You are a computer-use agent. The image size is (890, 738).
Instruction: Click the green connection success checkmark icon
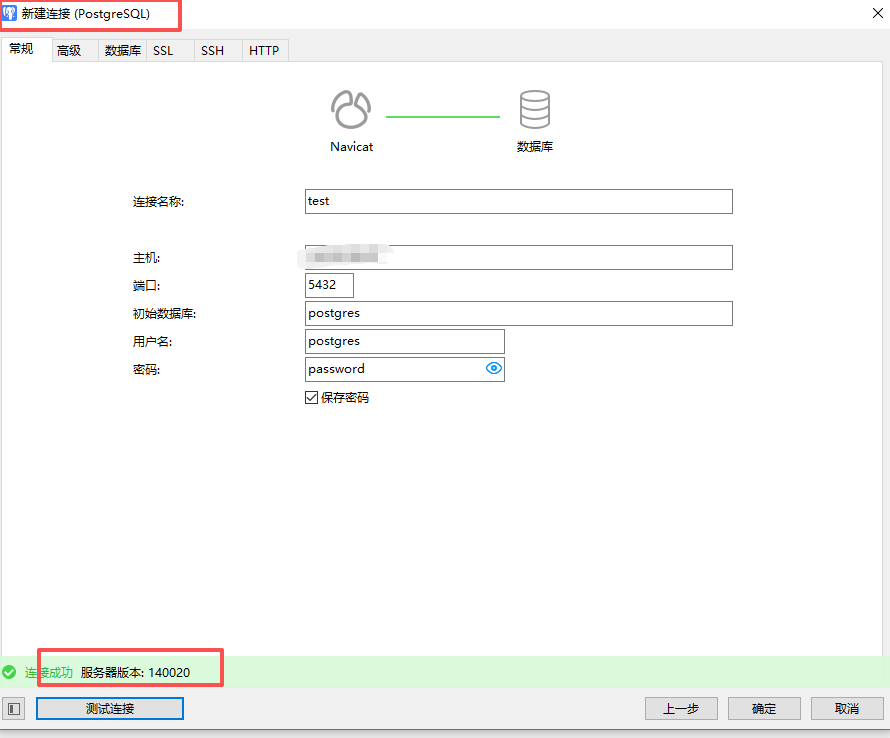(9, 673)
